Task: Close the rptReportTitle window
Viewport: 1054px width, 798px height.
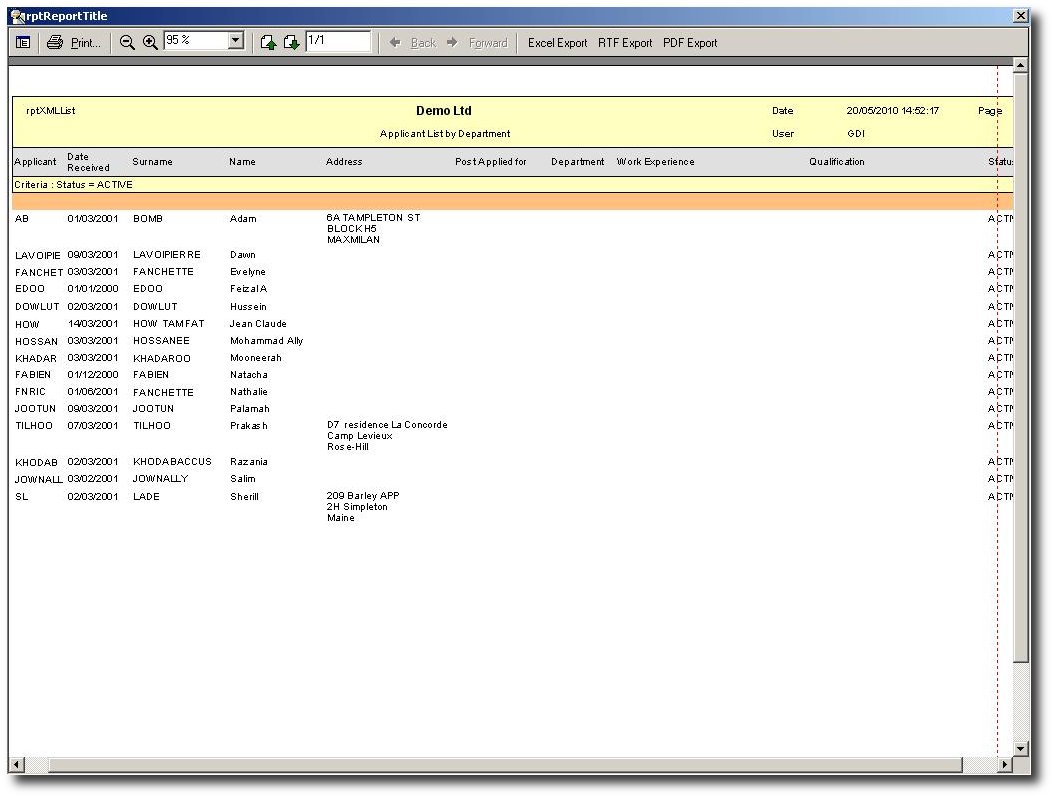Action: click(x=1020, y=16)
